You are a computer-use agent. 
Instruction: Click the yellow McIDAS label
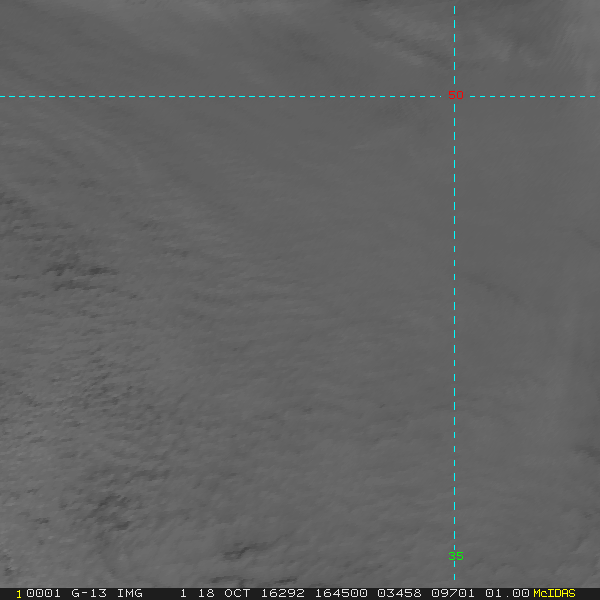pyautogui.click(x=554, y=593)
